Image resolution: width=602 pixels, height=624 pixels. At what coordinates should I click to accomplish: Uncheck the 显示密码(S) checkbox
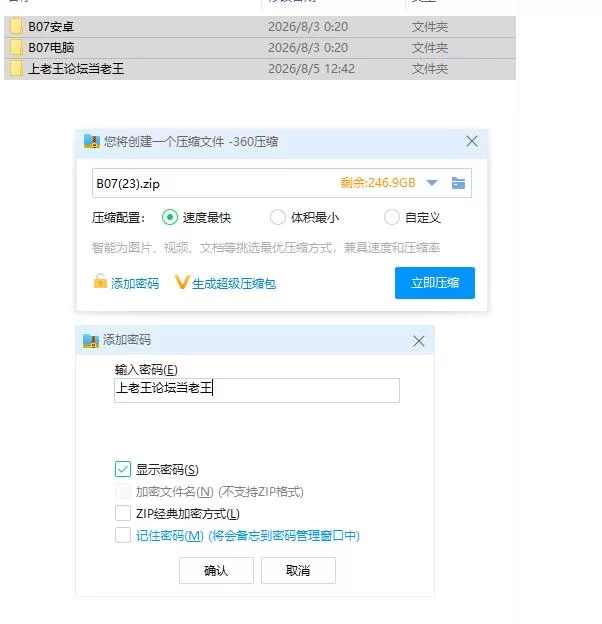pyautogui.click(x=123, y=469)
